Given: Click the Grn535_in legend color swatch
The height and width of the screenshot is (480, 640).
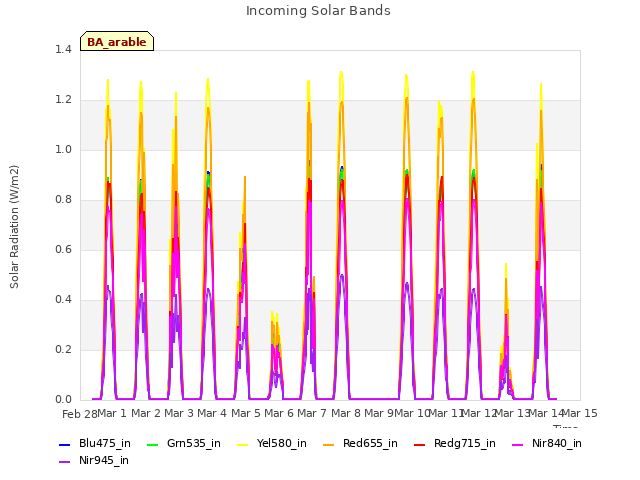Looking at the screenshot, I should (152, 444).
